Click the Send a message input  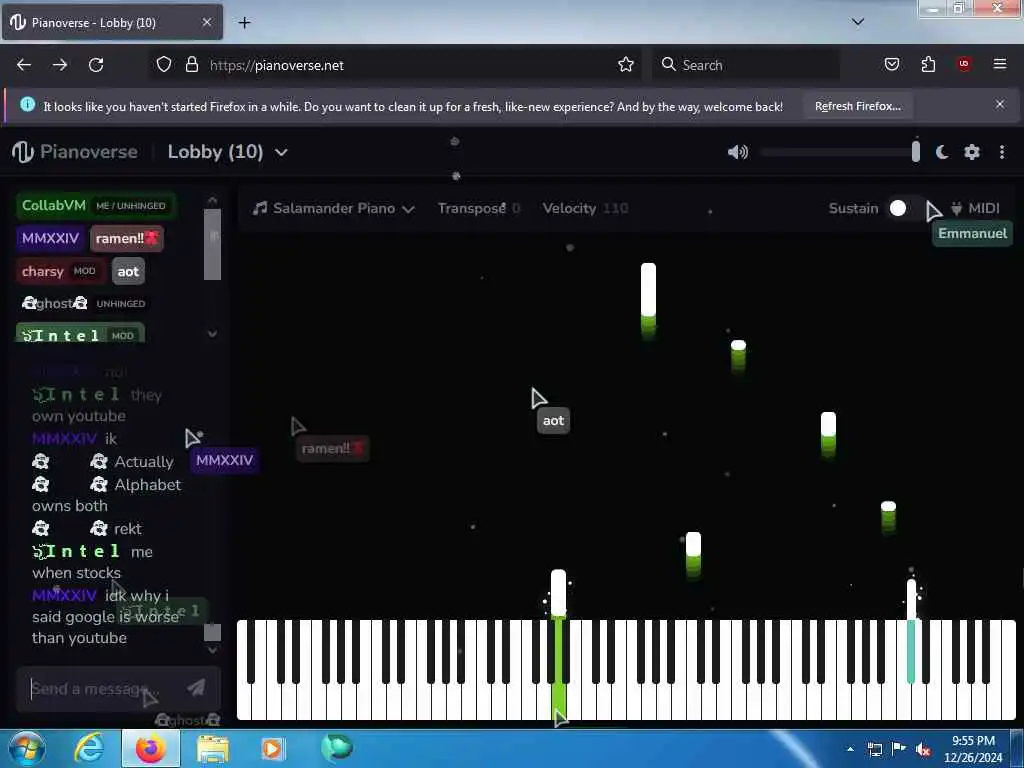(104, 688)
